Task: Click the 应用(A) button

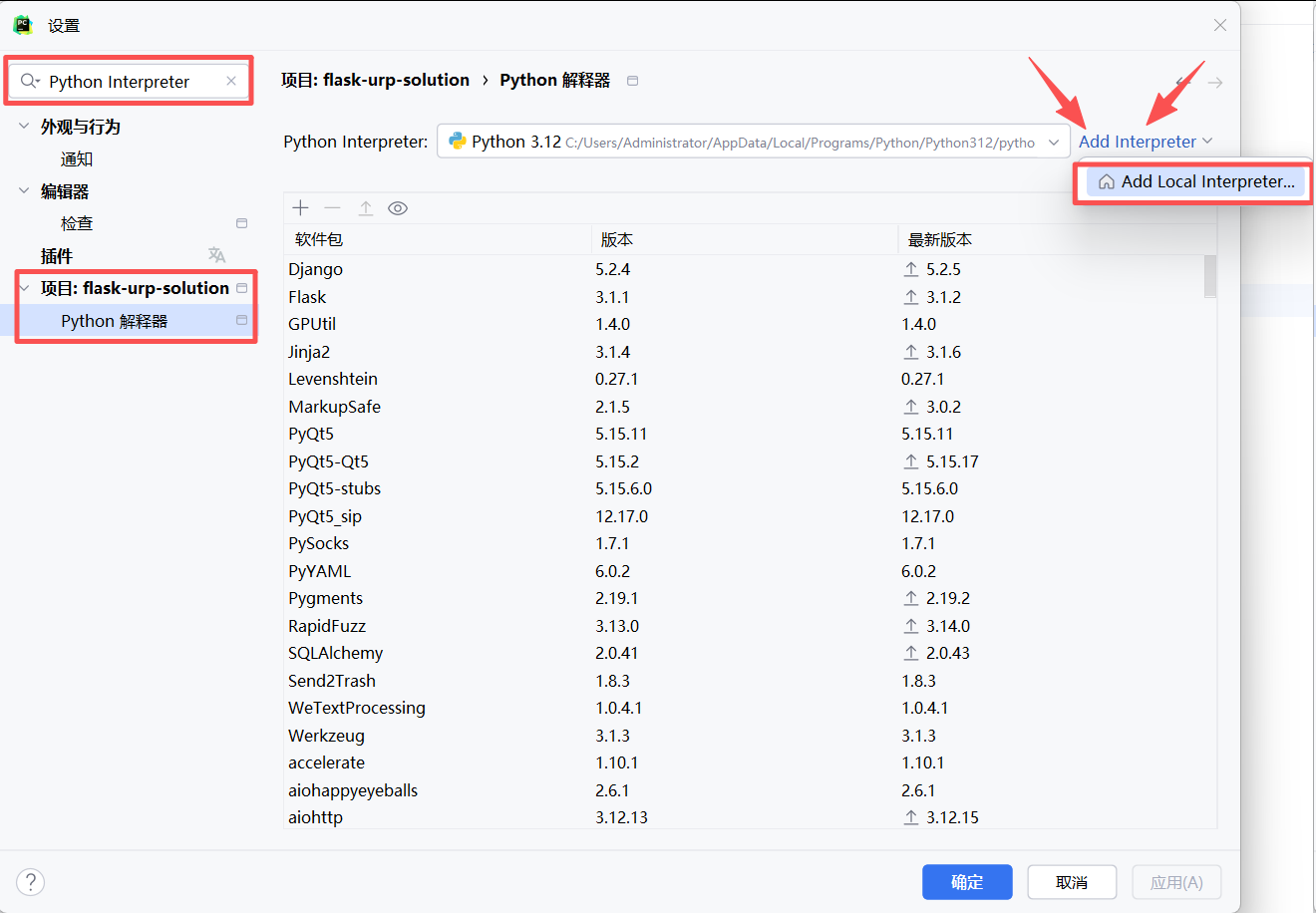Action: (x=1176, y=882)
